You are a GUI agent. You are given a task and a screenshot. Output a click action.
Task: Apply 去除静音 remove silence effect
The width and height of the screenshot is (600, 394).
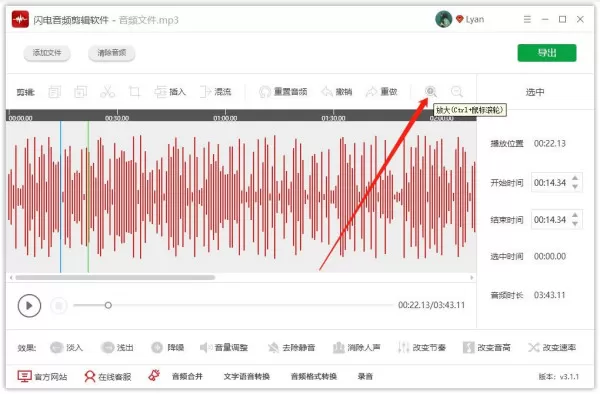[x=292, y=348]
